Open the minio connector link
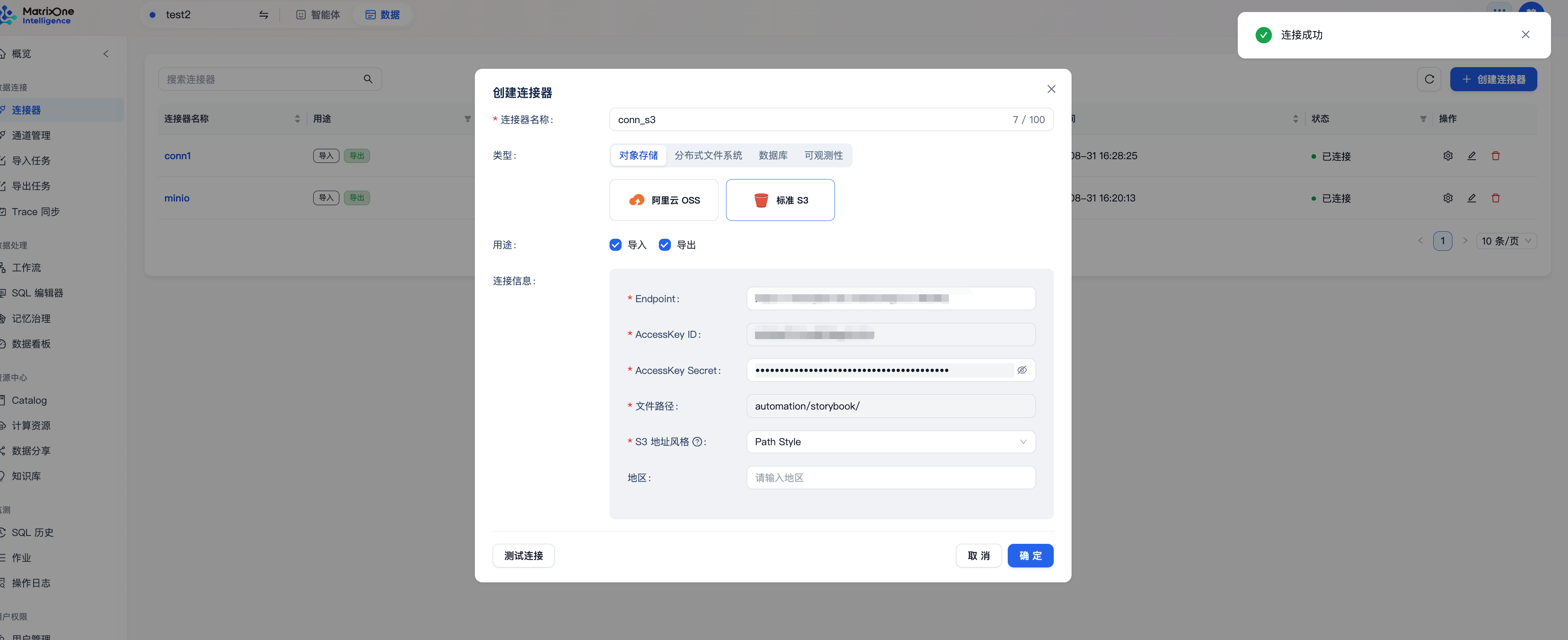The height and width of the screenshot is (640, 1568). 177,198
